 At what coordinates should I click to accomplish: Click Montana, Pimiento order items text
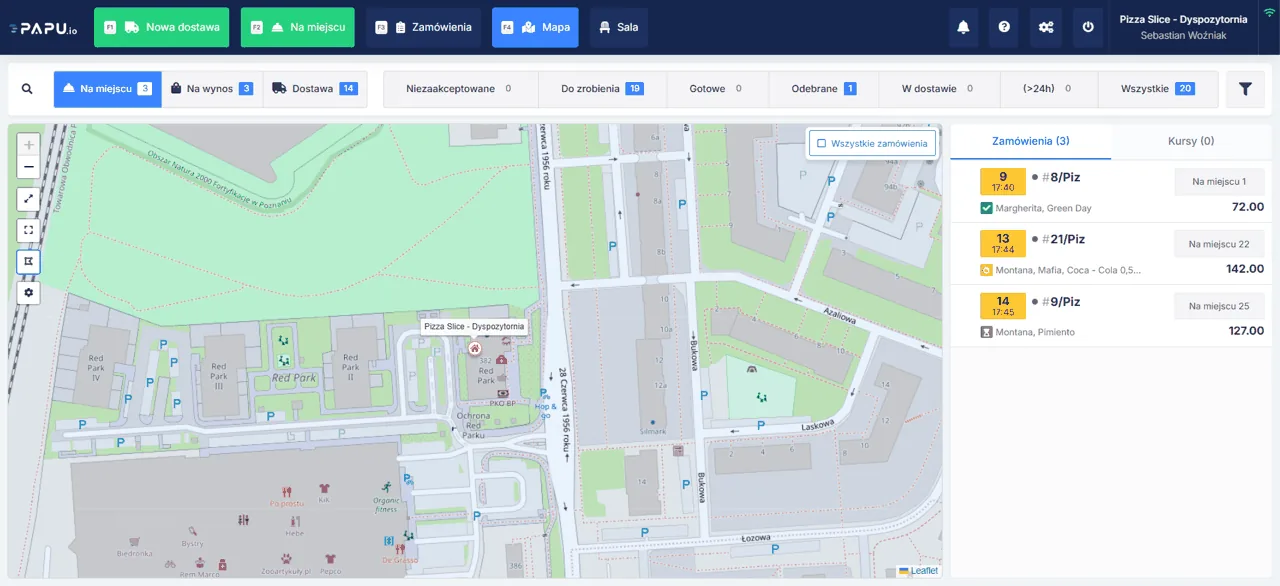1035,331
